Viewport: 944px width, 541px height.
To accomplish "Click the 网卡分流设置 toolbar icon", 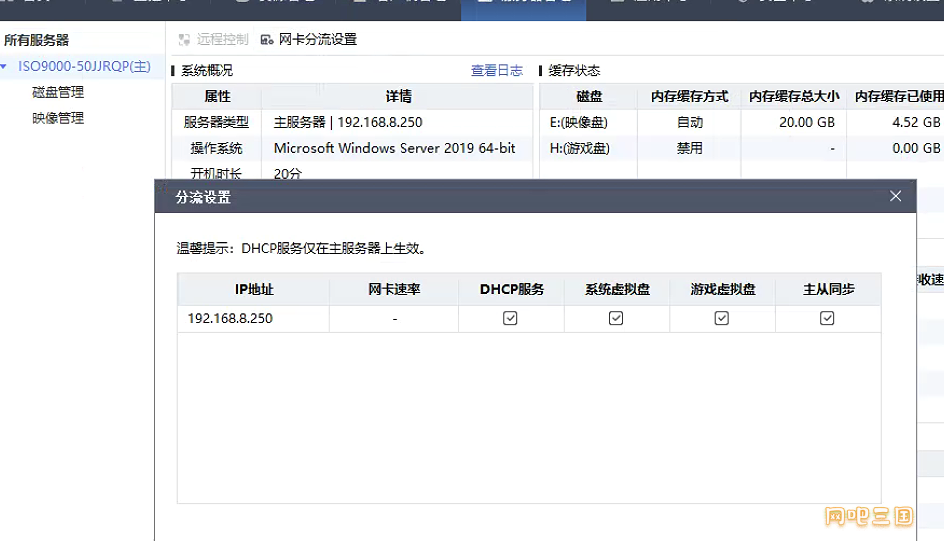I will pos(267,40).
